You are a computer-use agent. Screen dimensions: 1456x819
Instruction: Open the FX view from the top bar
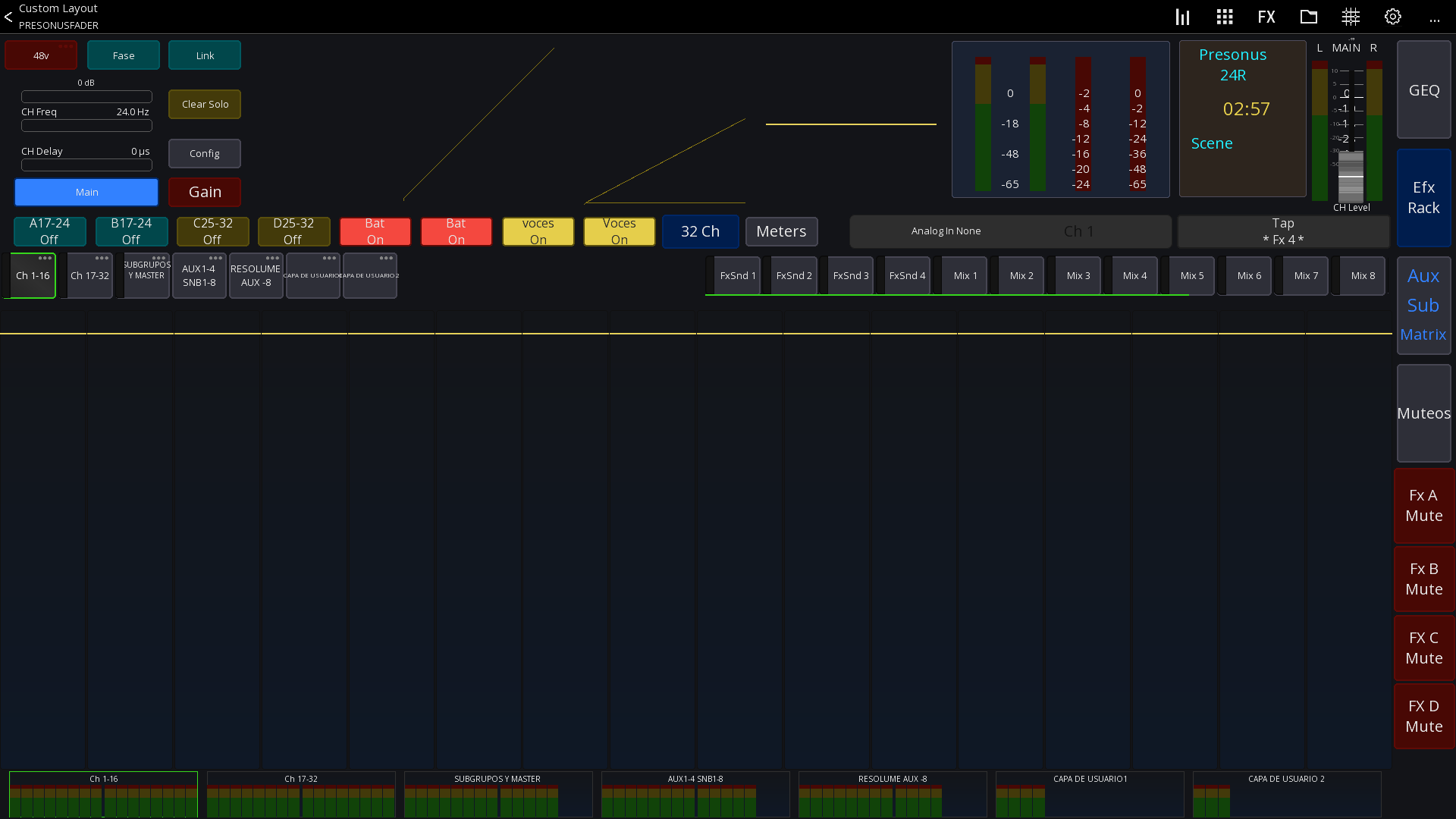(x=1266, y=17)
